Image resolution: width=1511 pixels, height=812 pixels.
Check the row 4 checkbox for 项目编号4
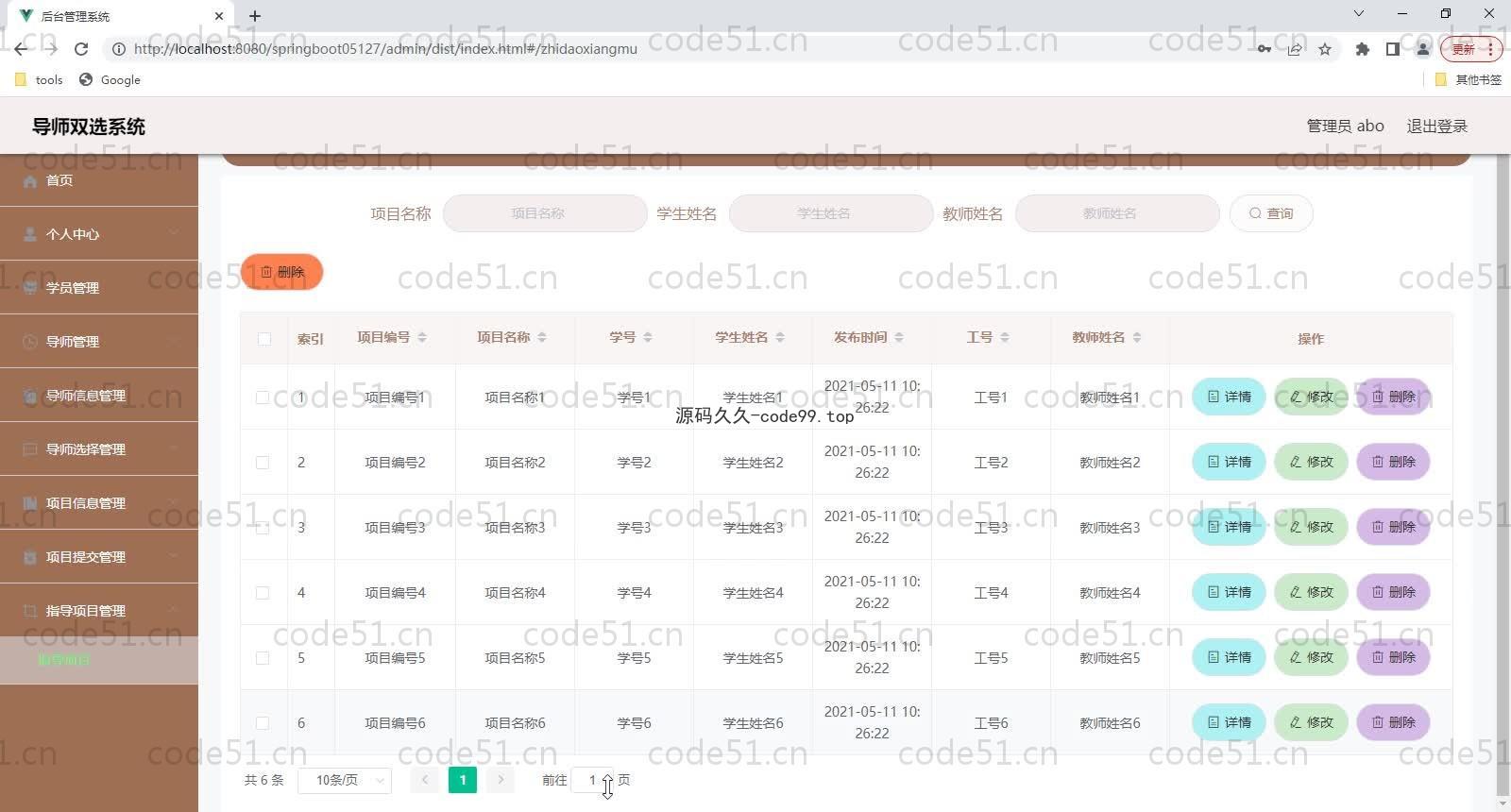(x=263, y=593)
